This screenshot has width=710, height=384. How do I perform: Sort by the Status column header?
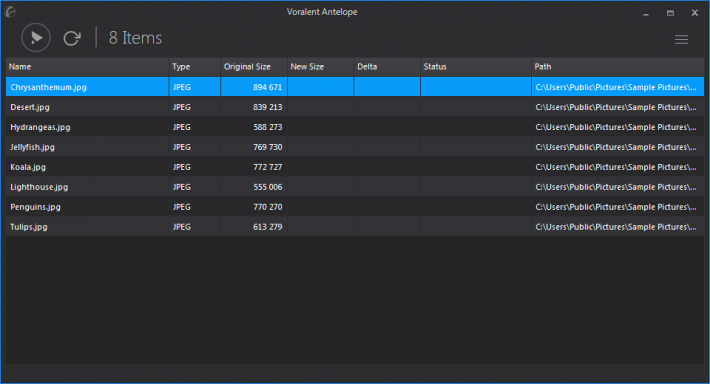pyautogui.click(x=475, y=67)
